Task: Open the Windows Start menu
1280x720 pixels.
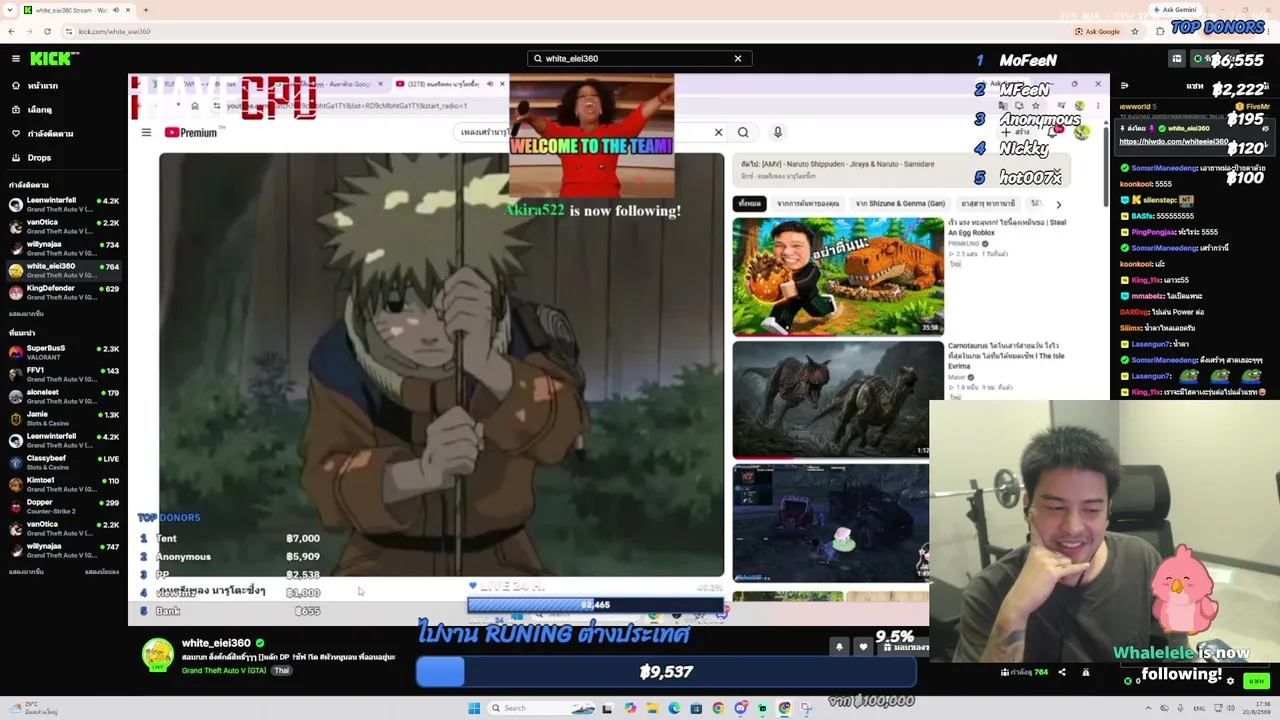Action: coord(474,708)
